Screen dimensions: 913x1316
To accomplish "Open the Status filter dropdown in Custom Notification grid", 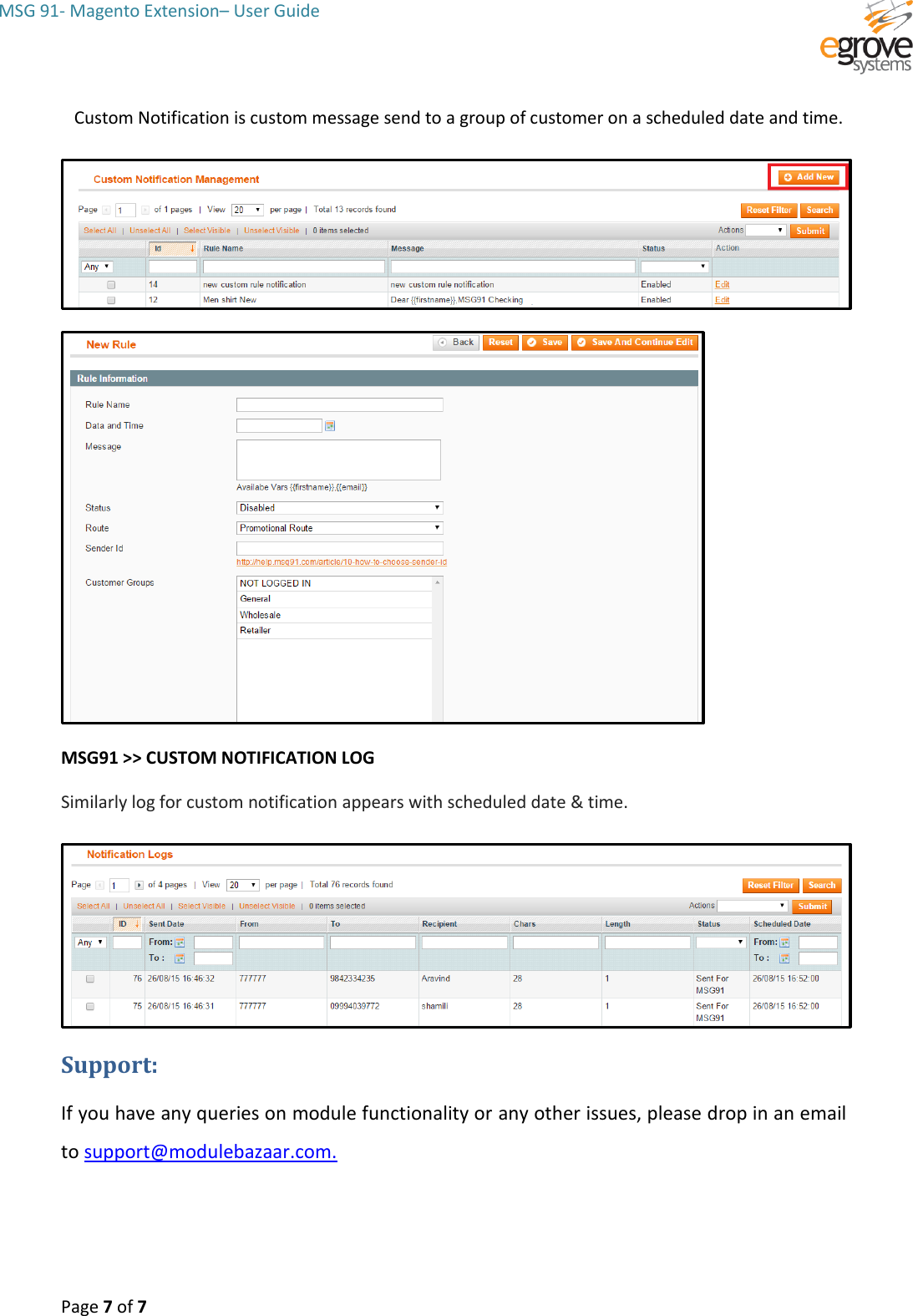I will (x=674, y=267).
